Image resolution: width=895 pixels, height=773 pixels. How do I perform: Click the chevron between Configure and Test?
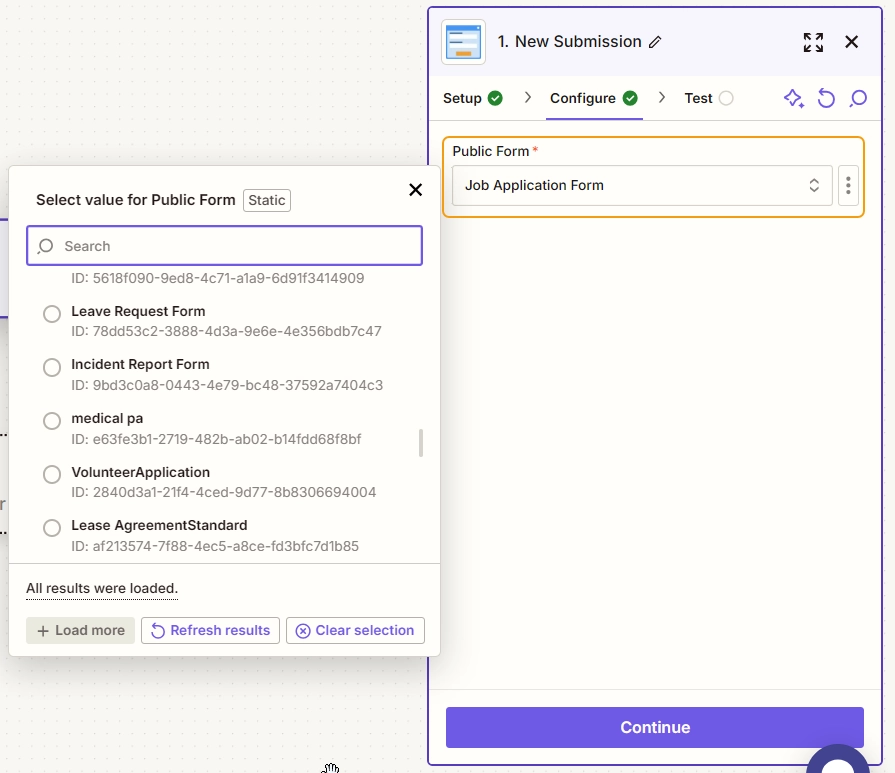click(x=662, y=98)
